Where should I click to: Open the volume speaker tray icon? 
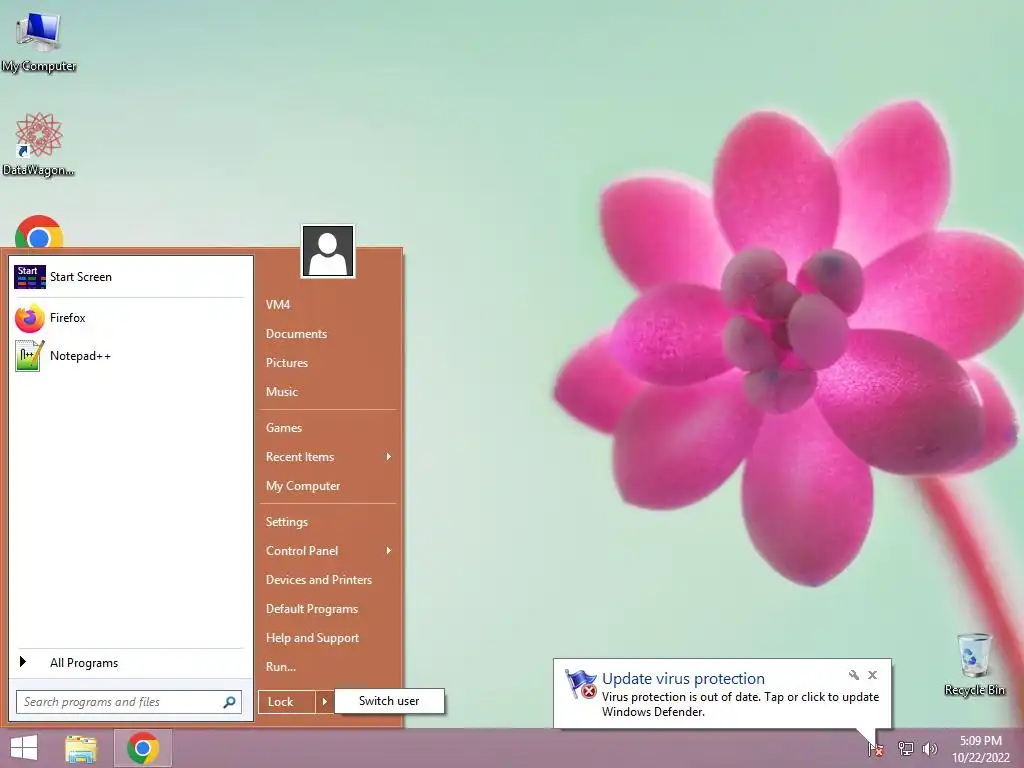(x=929, y=748)
